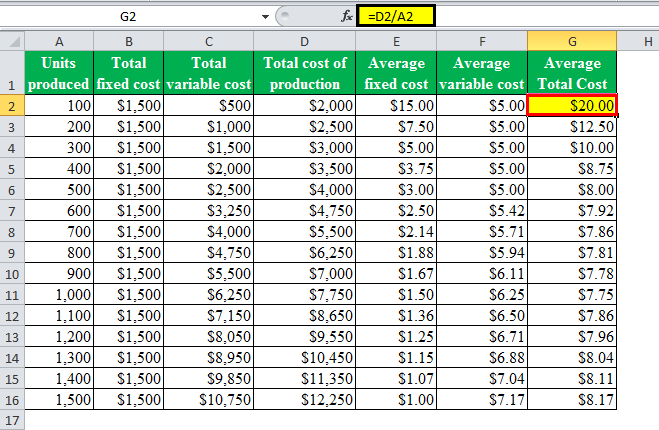Select cell showing $2,000 in row 2
Image resolution: width=659 pixels, height=430 pixels.
(305, 105)
